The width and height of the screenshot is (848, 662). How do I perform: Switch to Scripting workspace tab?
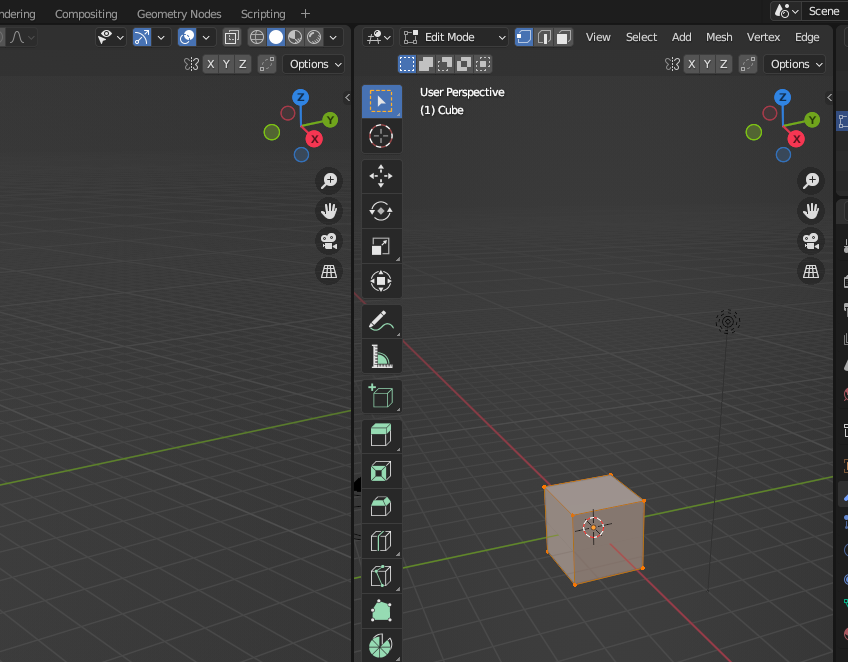coord(263,14)
